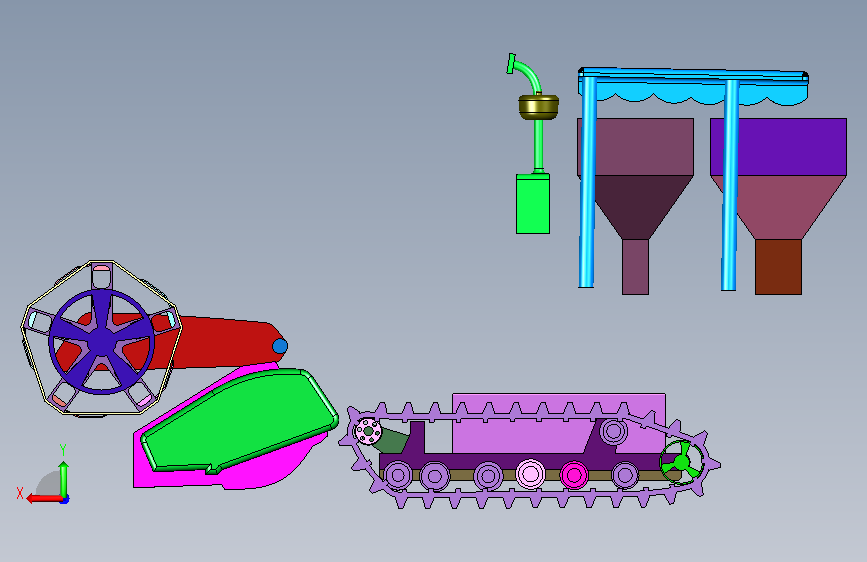Select the green three-blade rear wheel

[x=681, y=461]
